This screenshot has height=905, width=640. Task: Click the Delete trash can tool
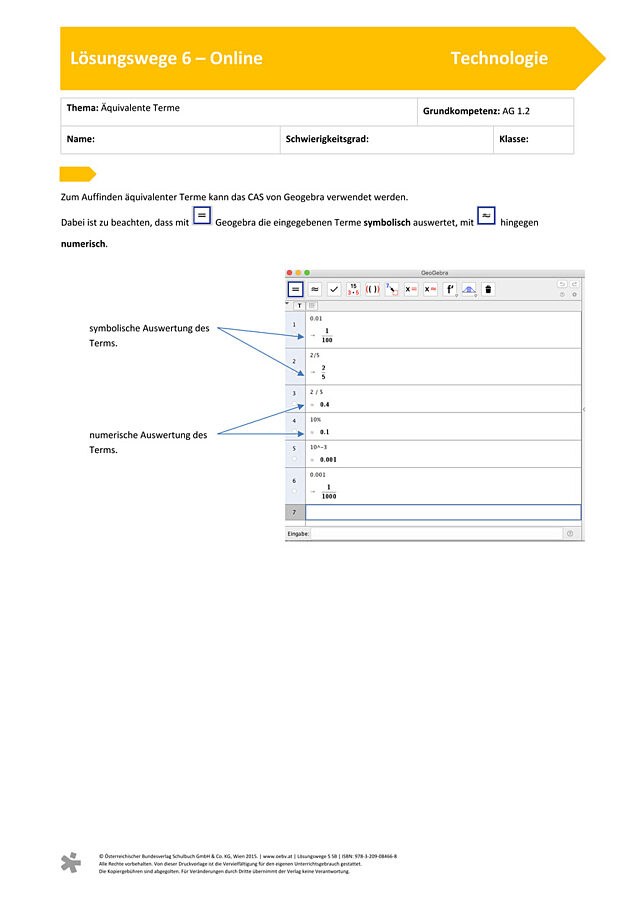point(488,289)
